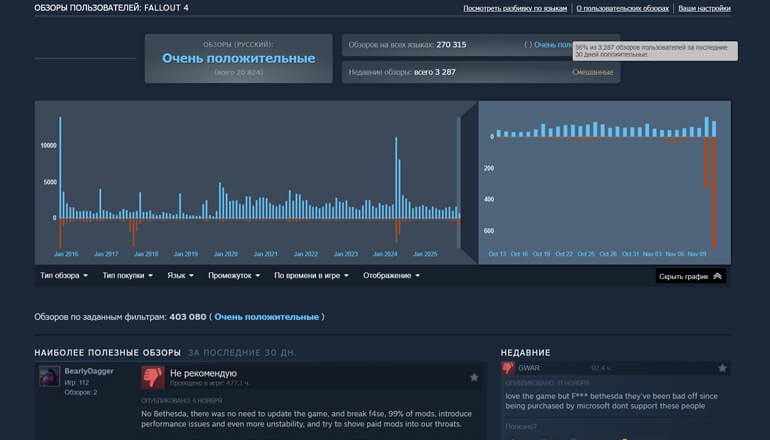The width and height of the screenshot is (770, 440).
Task: Open BearlyDagger's profile name link
Action: tap(89, 371)
